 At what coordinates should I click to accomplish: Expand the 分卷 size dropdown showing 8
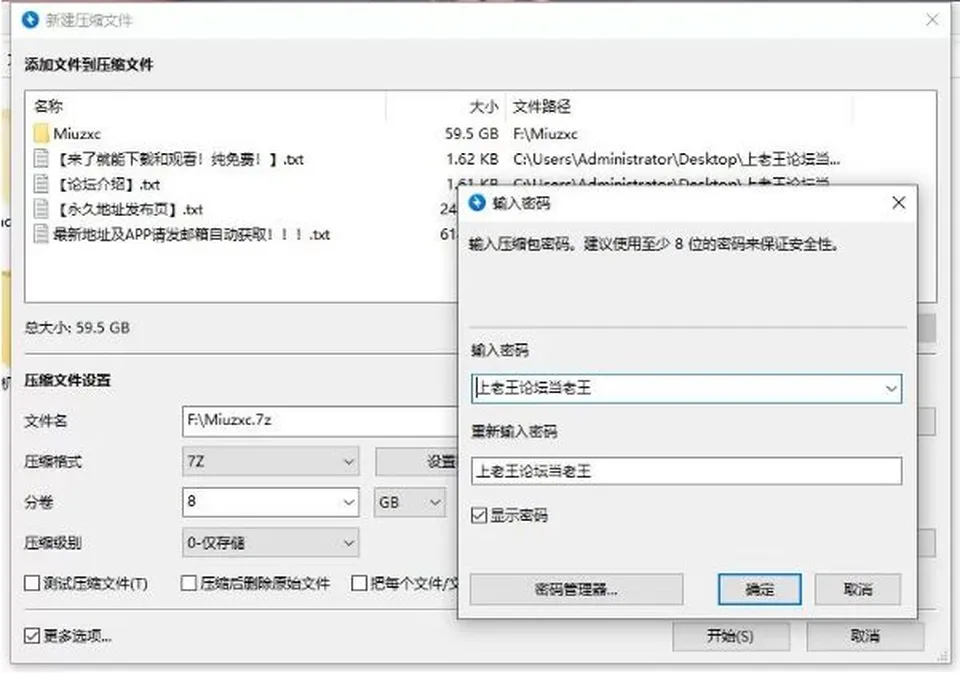[348, 503]
